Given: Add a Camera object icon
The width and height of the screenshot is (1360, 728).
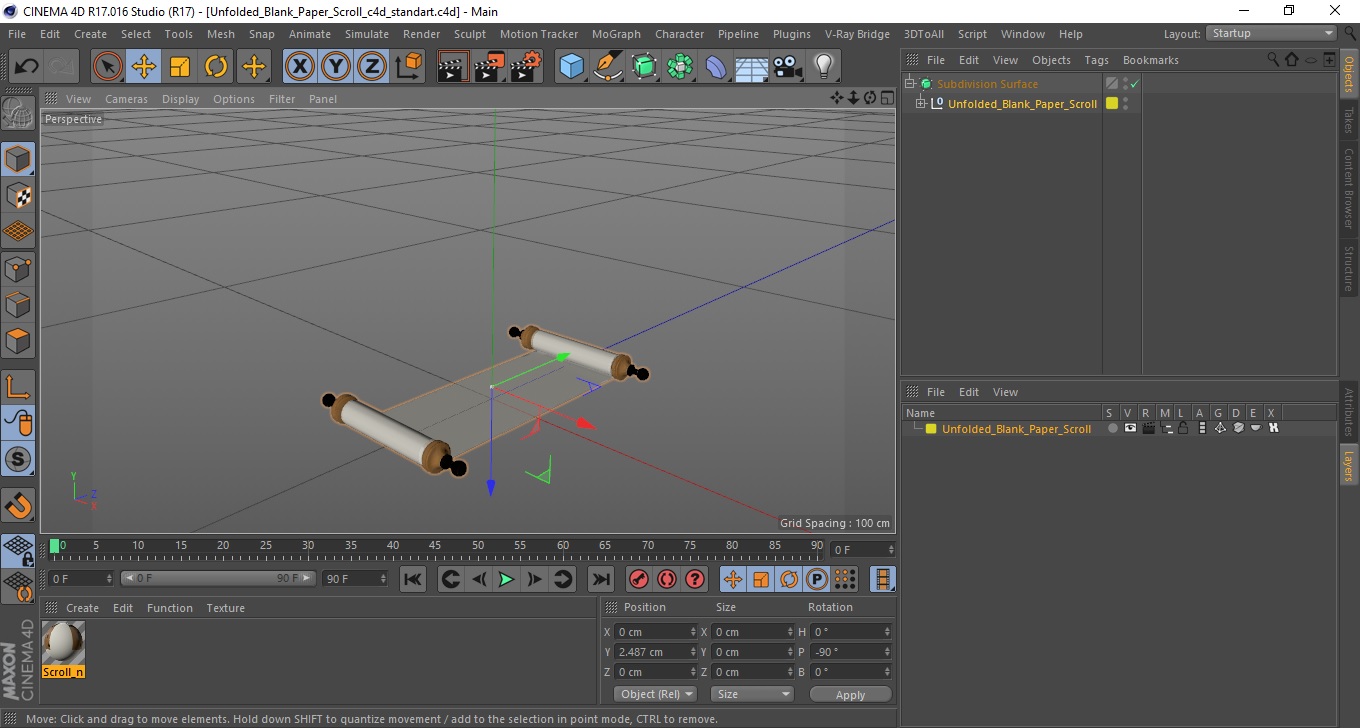Looking at the screenshot, I should click(x=788, y=67).
